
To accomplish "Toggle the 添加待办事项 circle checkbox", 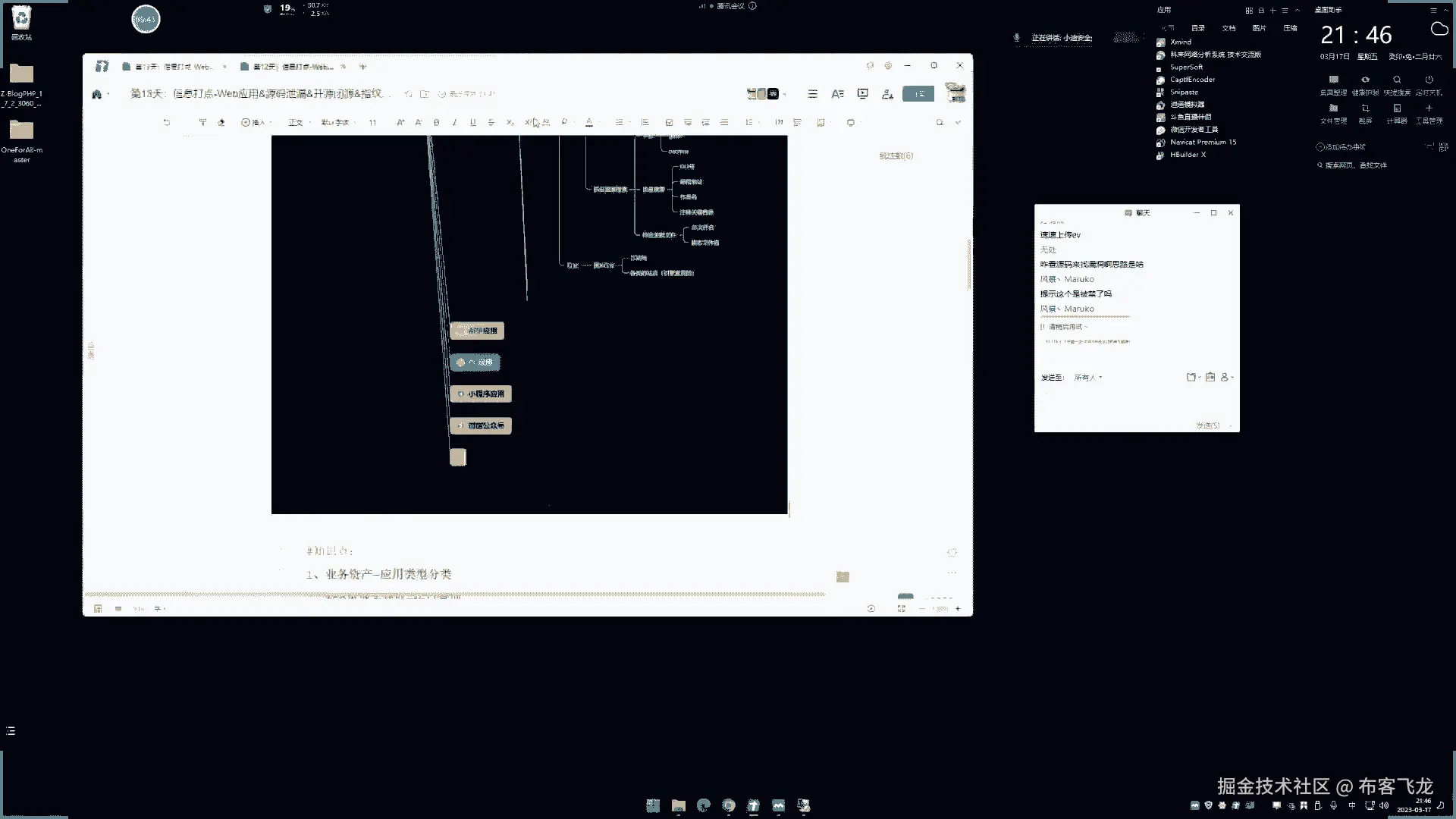I will coord(1320,147).
